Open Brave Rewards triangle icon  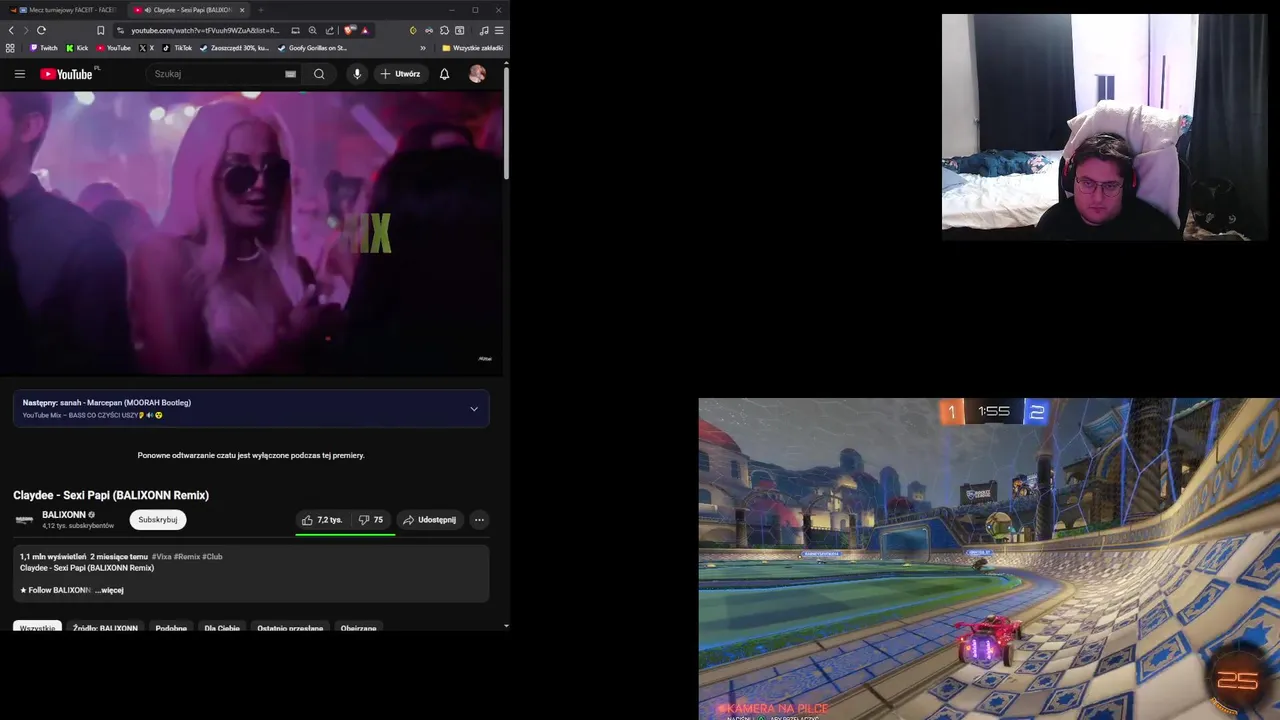tap(365, 30)
